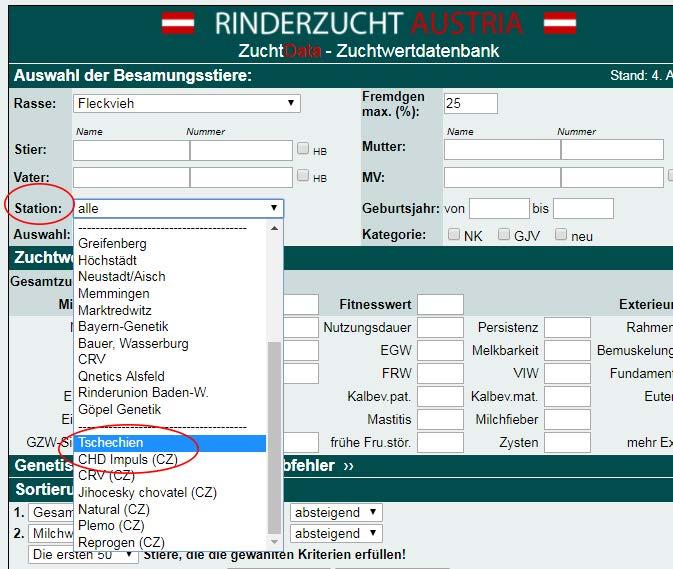Click the frühe Fru.stör. input field
673x569 pixels.
[x=440, y=442]
